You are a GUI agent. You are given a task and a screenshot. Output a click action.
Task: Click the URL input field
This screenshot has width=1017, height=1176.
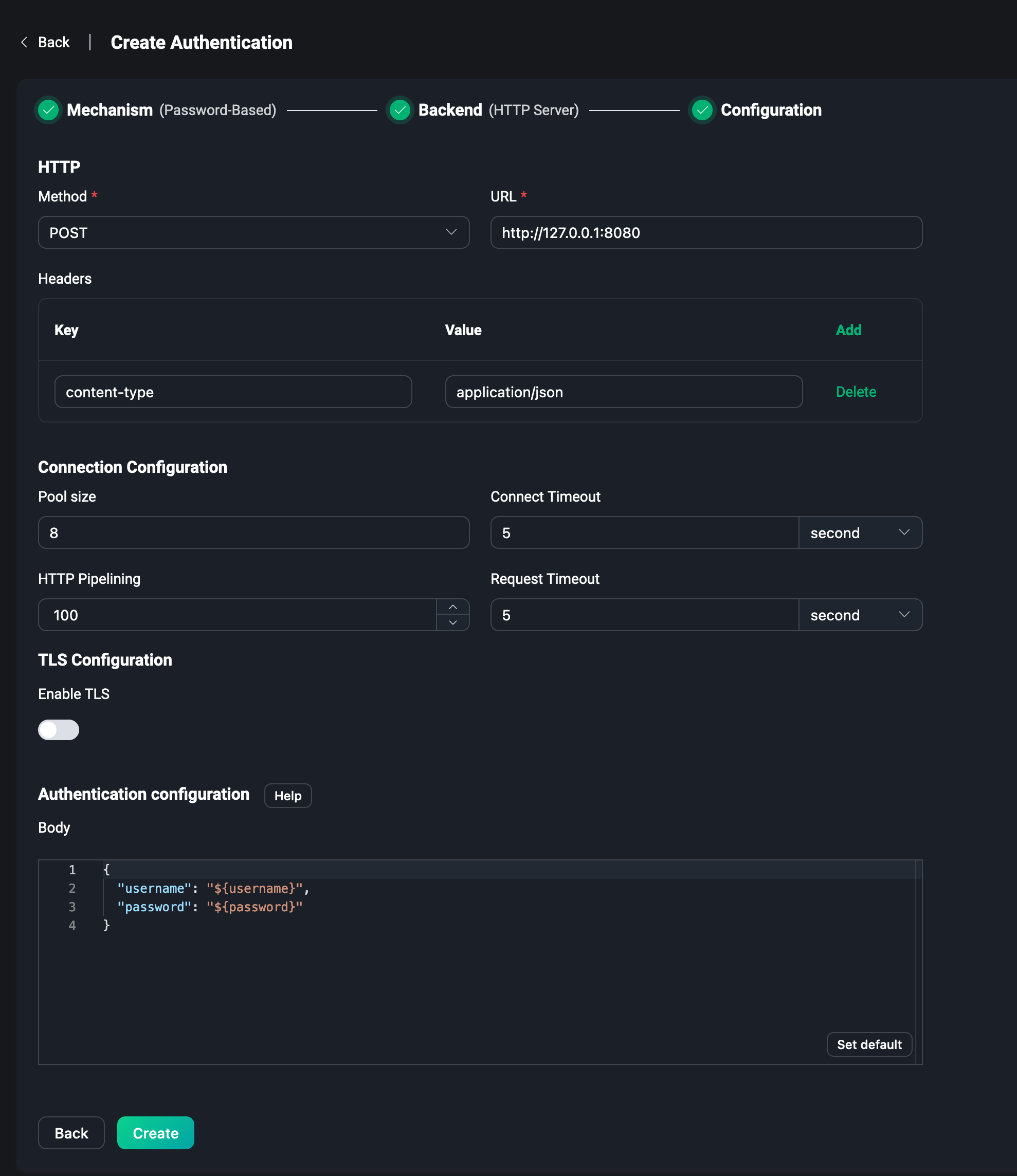(x=706, y=233)
